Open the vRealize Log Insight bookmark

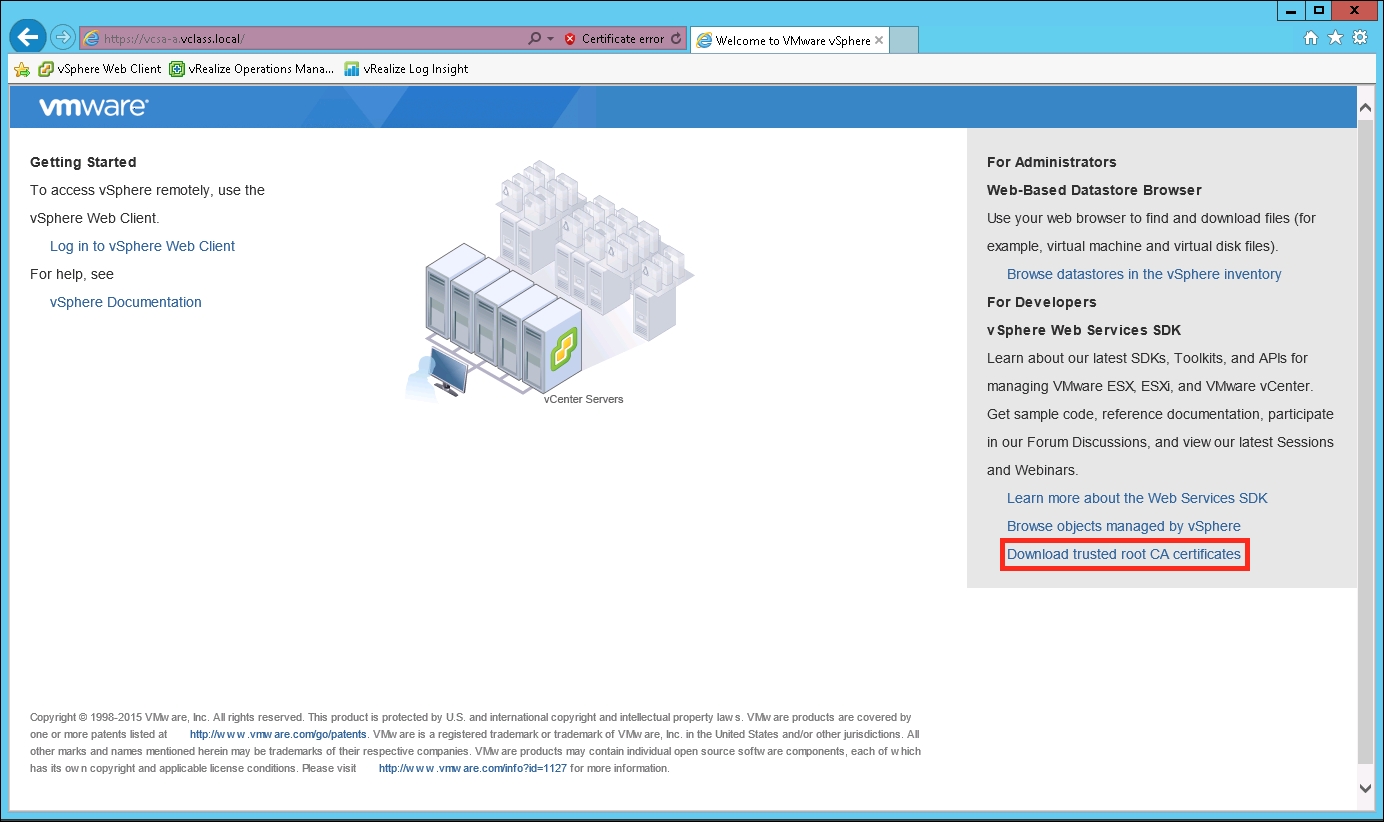click(406, 69)
